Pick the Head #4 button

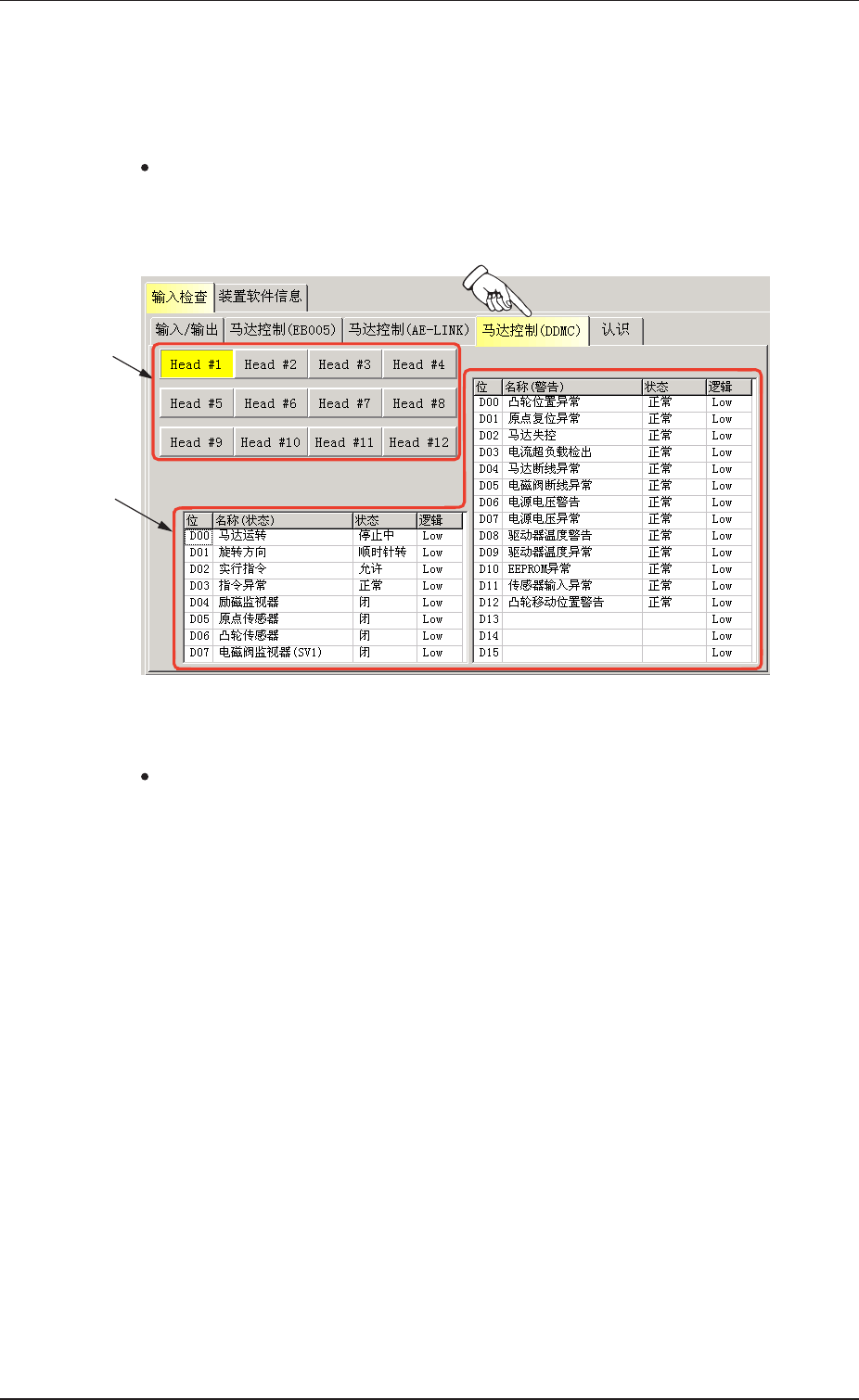click(419, 364)
